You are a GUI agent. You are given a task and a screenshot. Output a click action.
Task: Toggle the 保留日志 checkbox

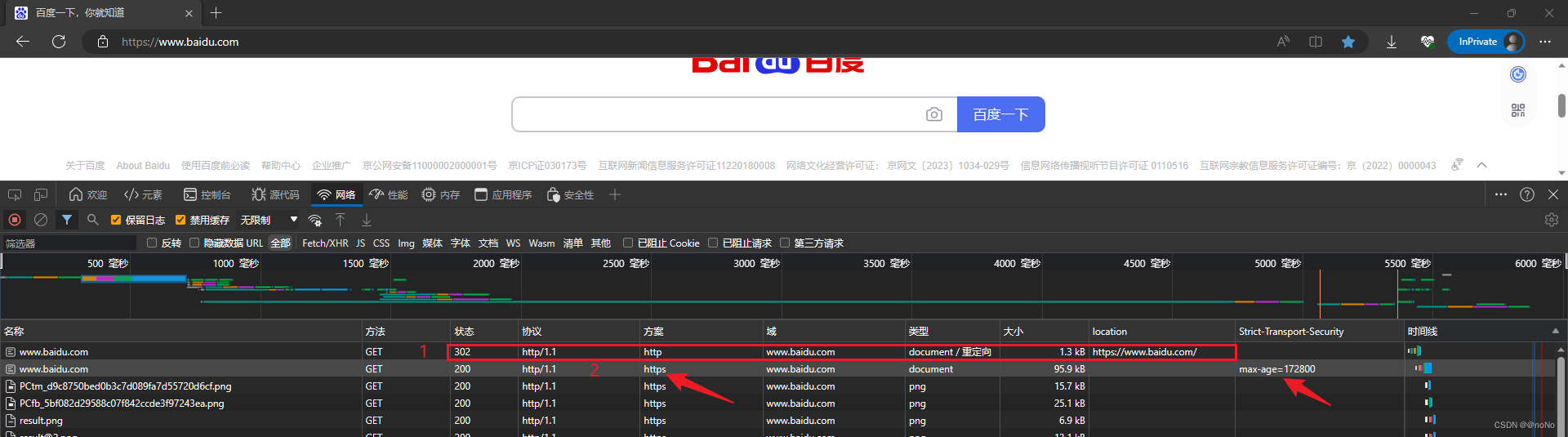(x=116, y=220)
